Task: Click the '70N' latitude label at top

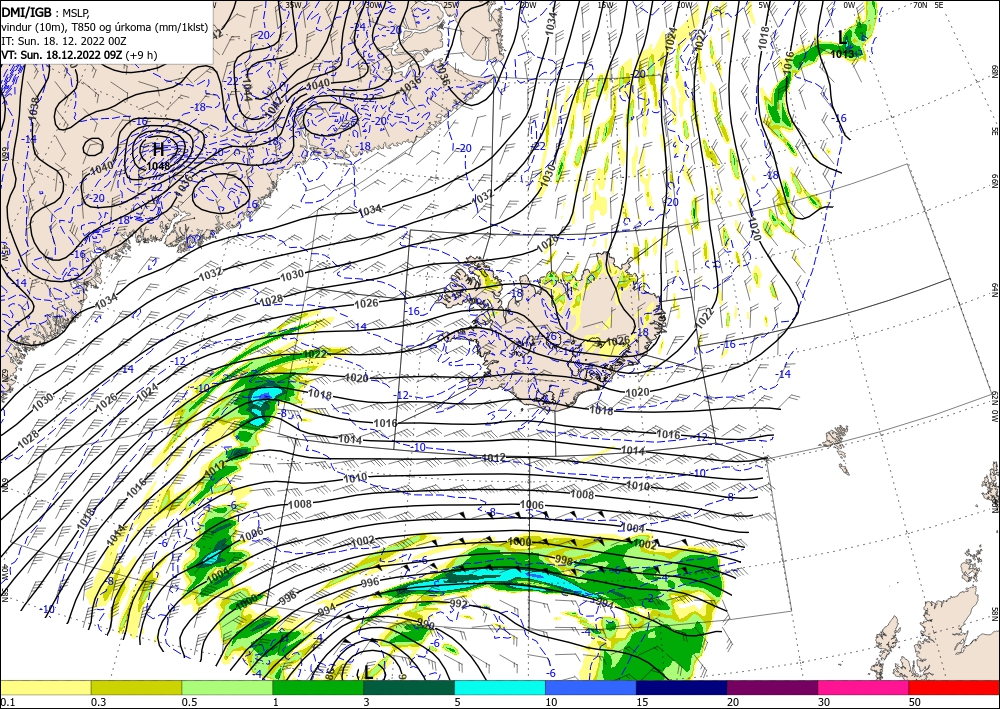Action: point(920,5)
